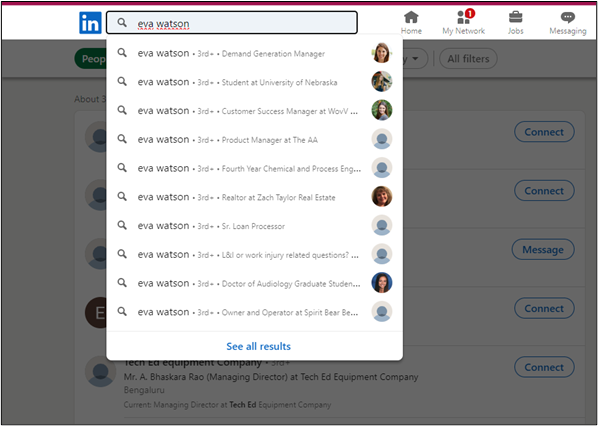
Task: Click search icon beside Realtor suggestion
Action: (x=122, y=196)
